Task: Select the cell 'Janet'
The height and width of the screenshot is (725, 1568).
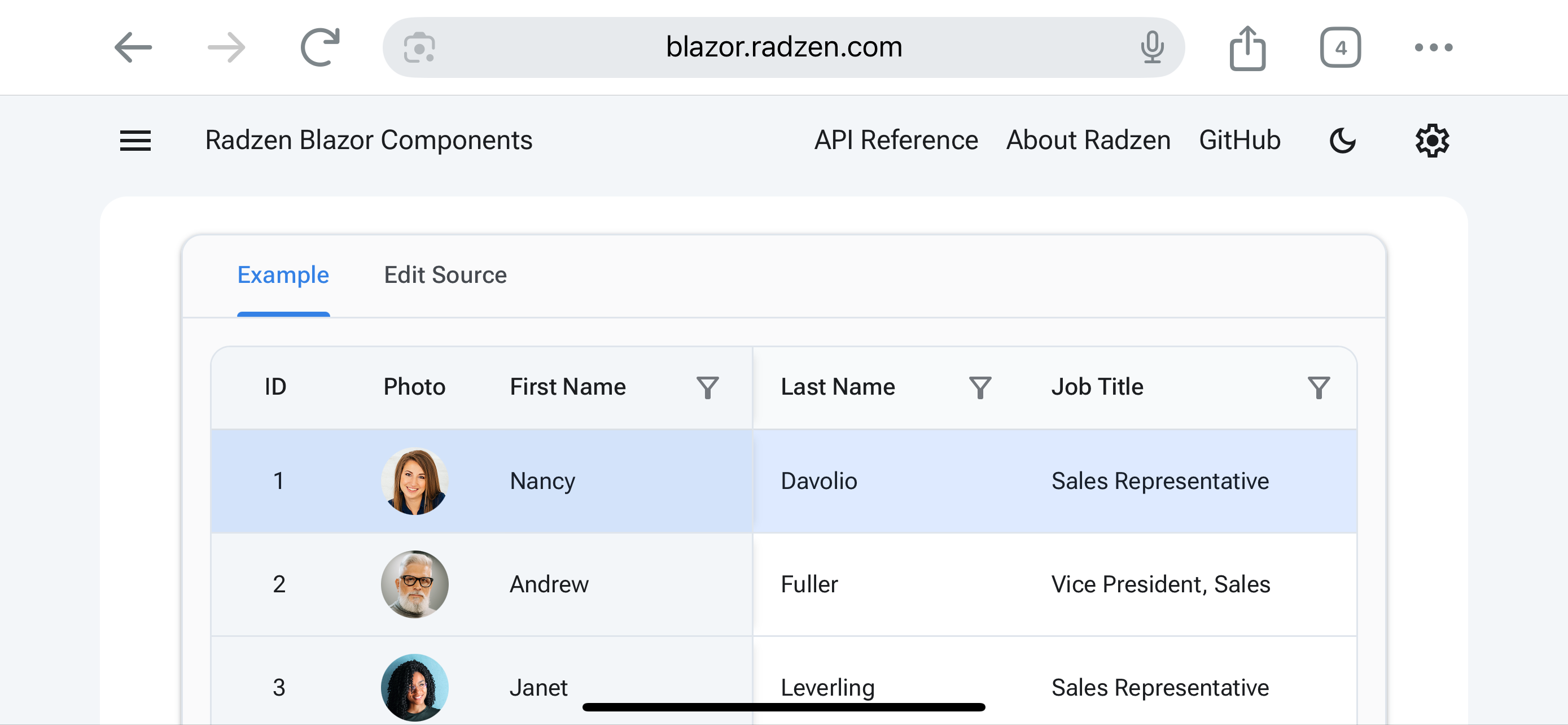Action: pos(538,688)
